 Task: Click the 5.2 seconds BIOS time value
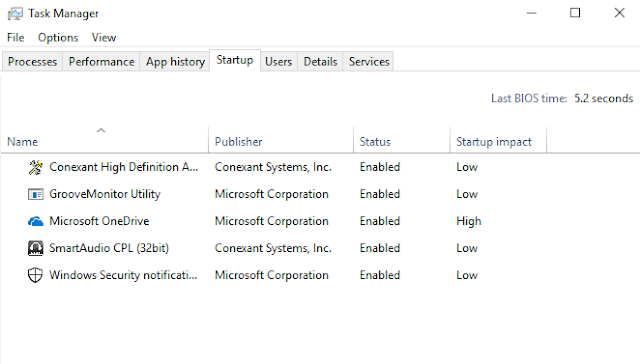[x=604, y=98]
